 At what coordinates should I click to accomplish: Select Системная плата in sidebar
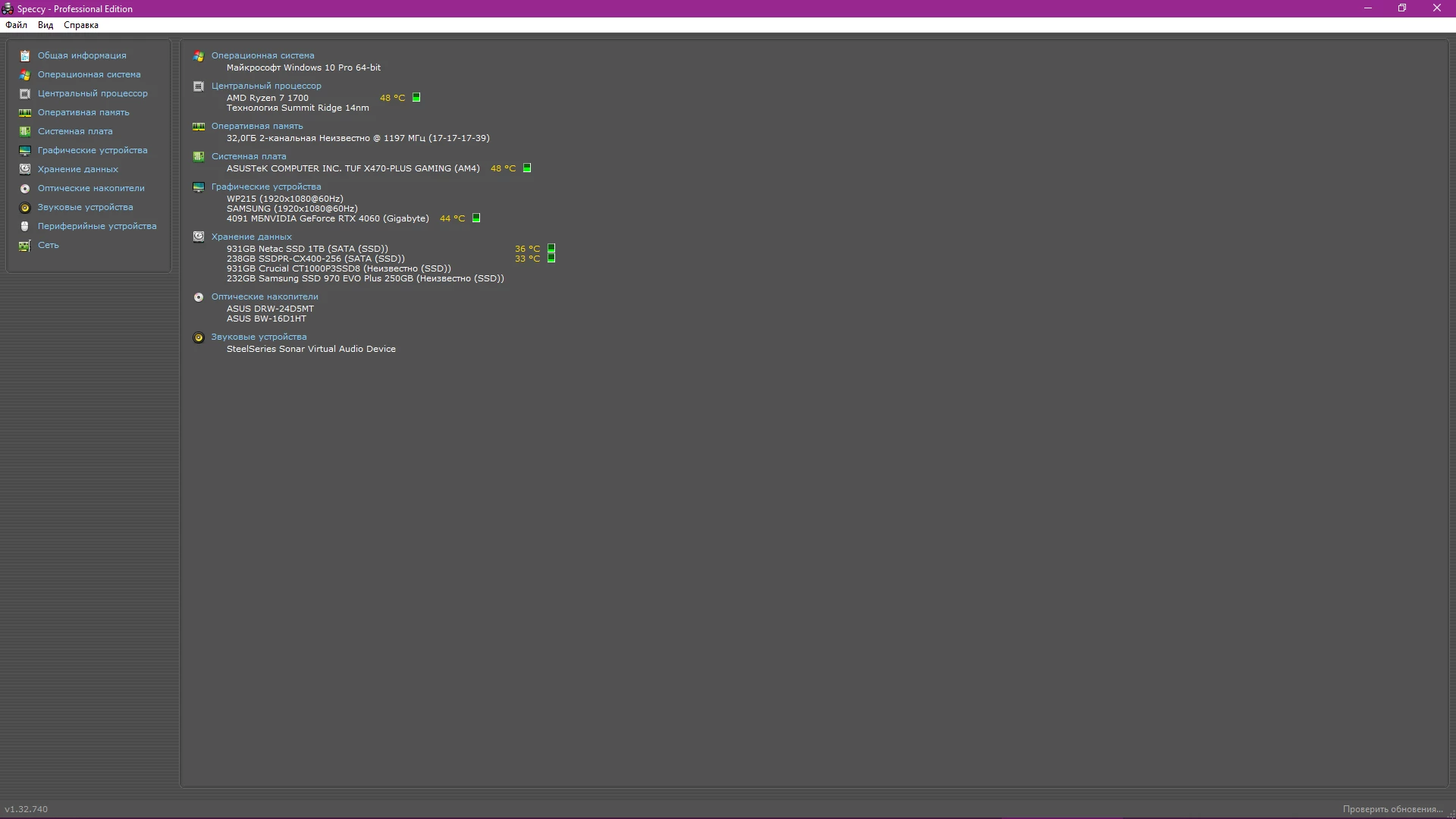75,131
